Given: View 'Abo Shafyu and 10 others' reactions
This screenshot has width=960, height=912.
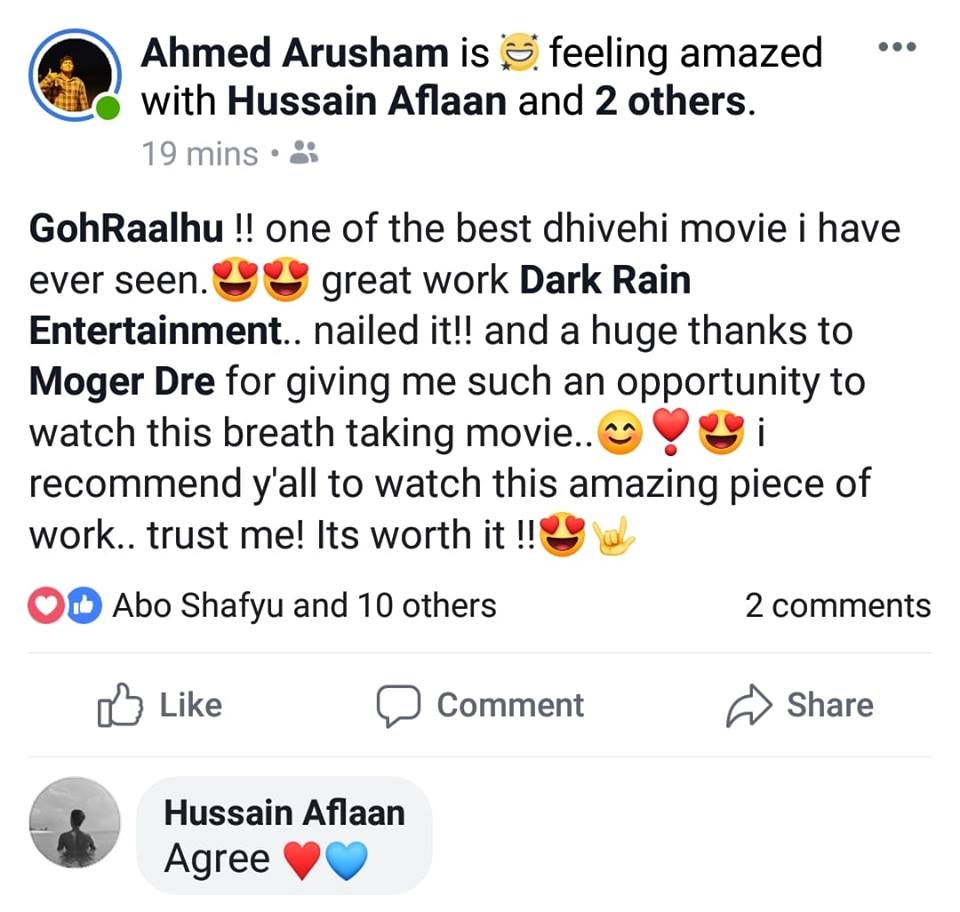Looking at the screenshot, I should (304, 606).
